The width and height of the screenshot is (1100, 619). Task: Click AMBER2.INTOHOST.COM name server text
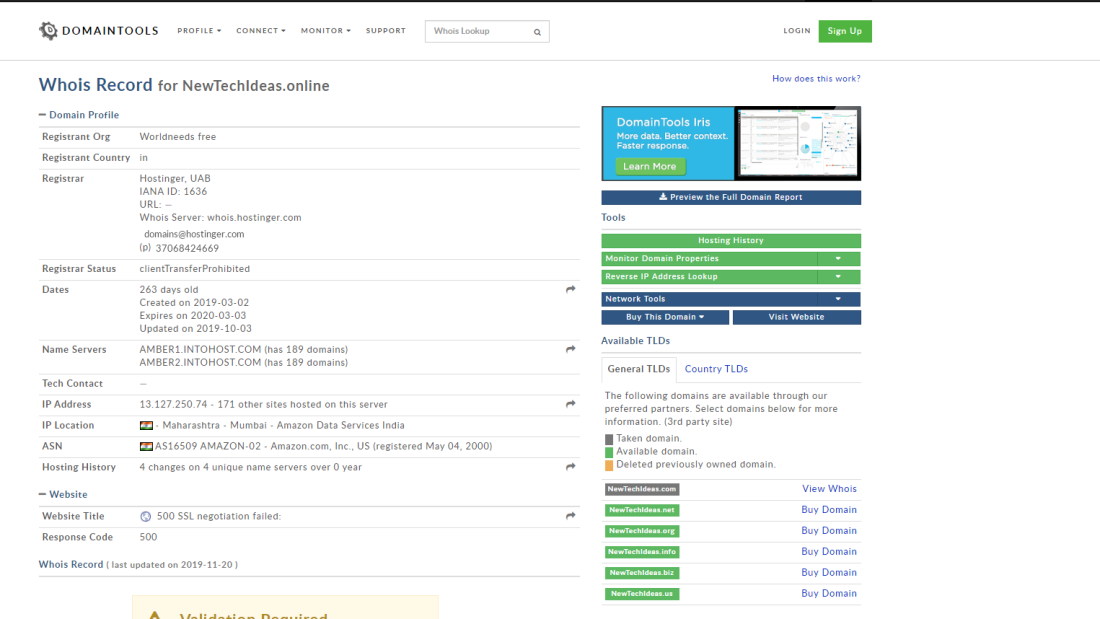tap(200, 363)
